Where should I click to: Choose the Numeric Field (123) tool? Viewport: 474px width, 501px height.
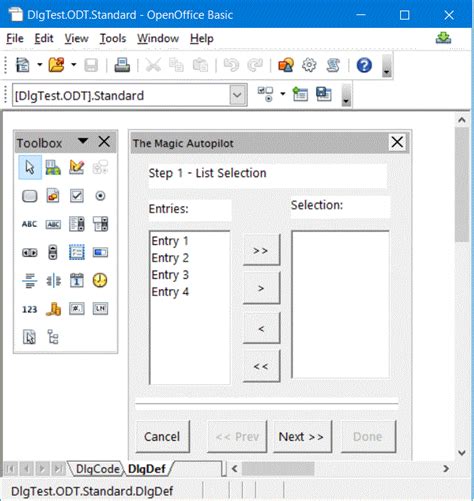tap(29, 309)
